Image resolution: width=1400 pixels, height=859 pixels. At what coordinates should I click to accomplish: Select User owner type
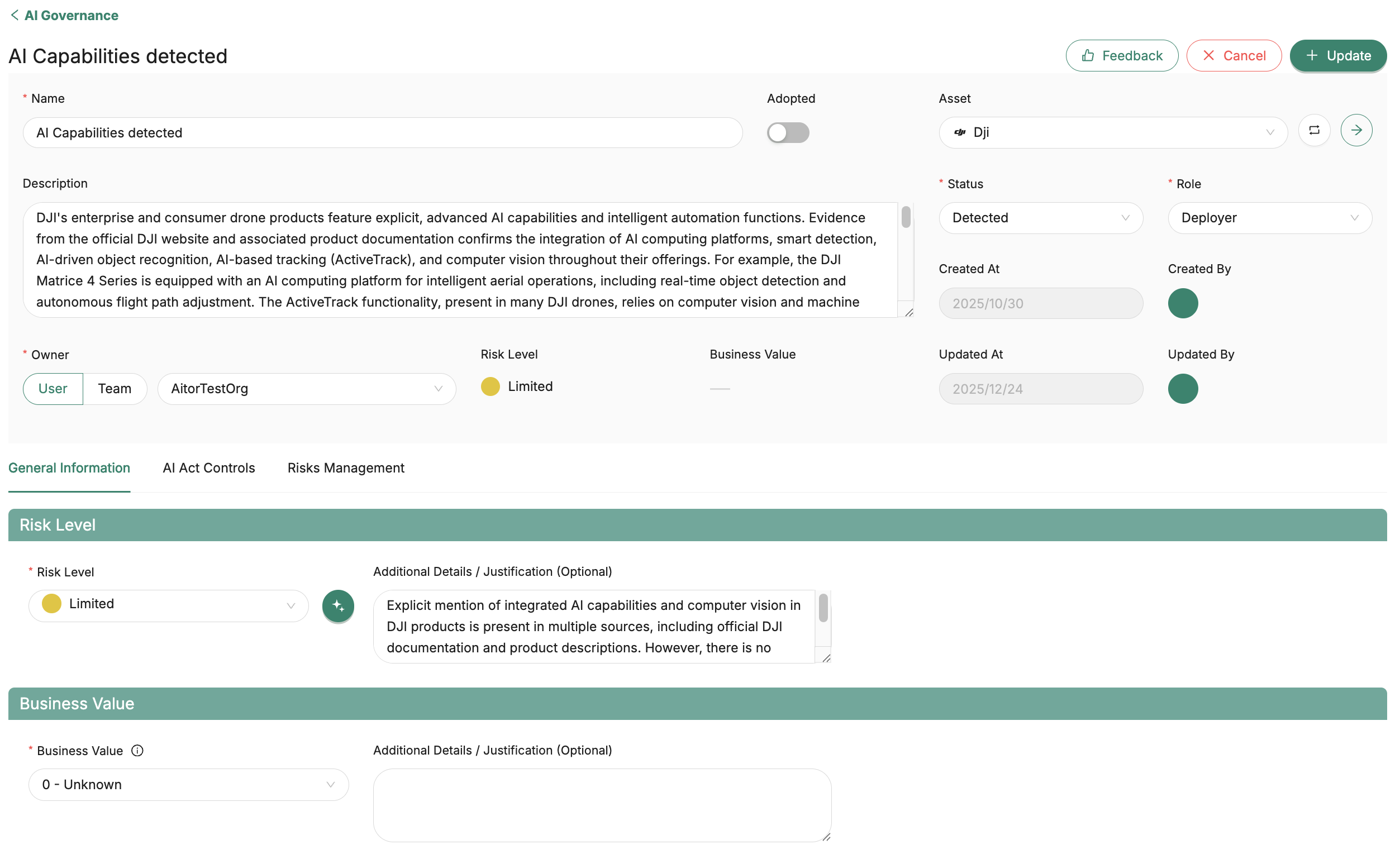53,389
